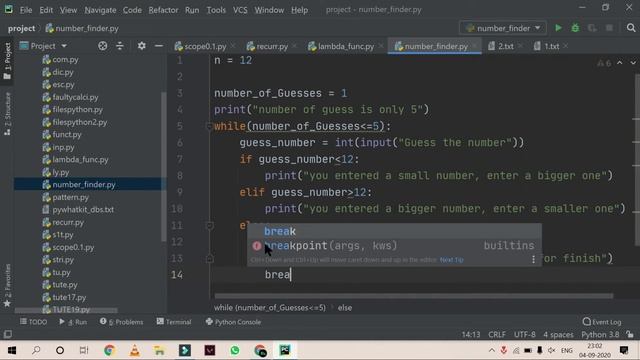Open the File menu
640x360 pixels.
pyautogui.click(x=26, y=9)
